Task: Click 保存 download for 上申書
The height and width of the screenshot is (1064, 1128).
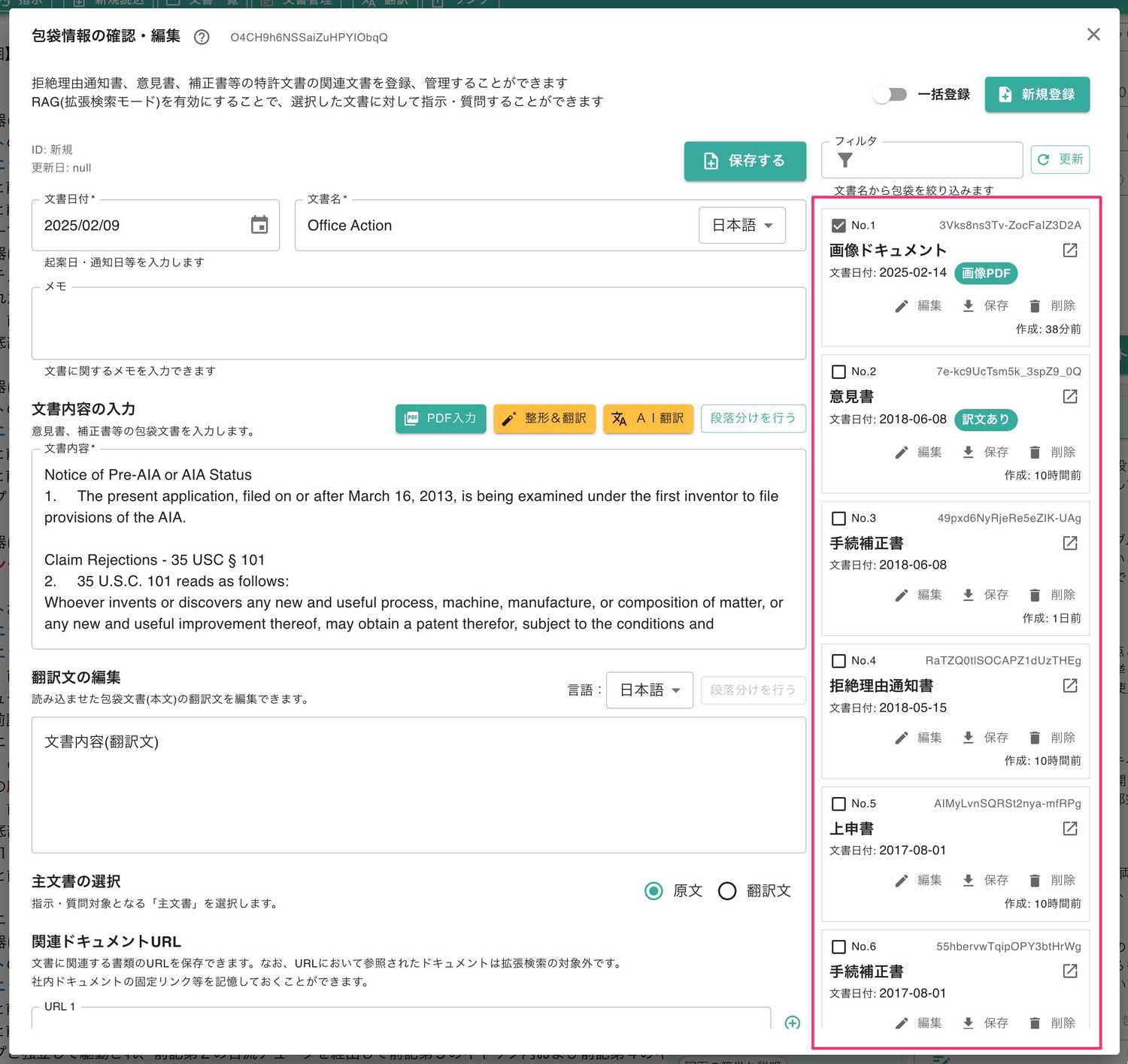Action: (985, 881)
